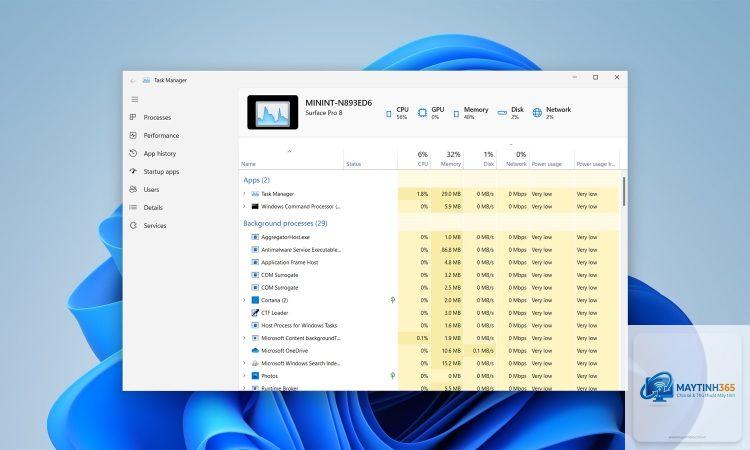
Task: Click the Startup apps gauge icon
Action: 133,171
